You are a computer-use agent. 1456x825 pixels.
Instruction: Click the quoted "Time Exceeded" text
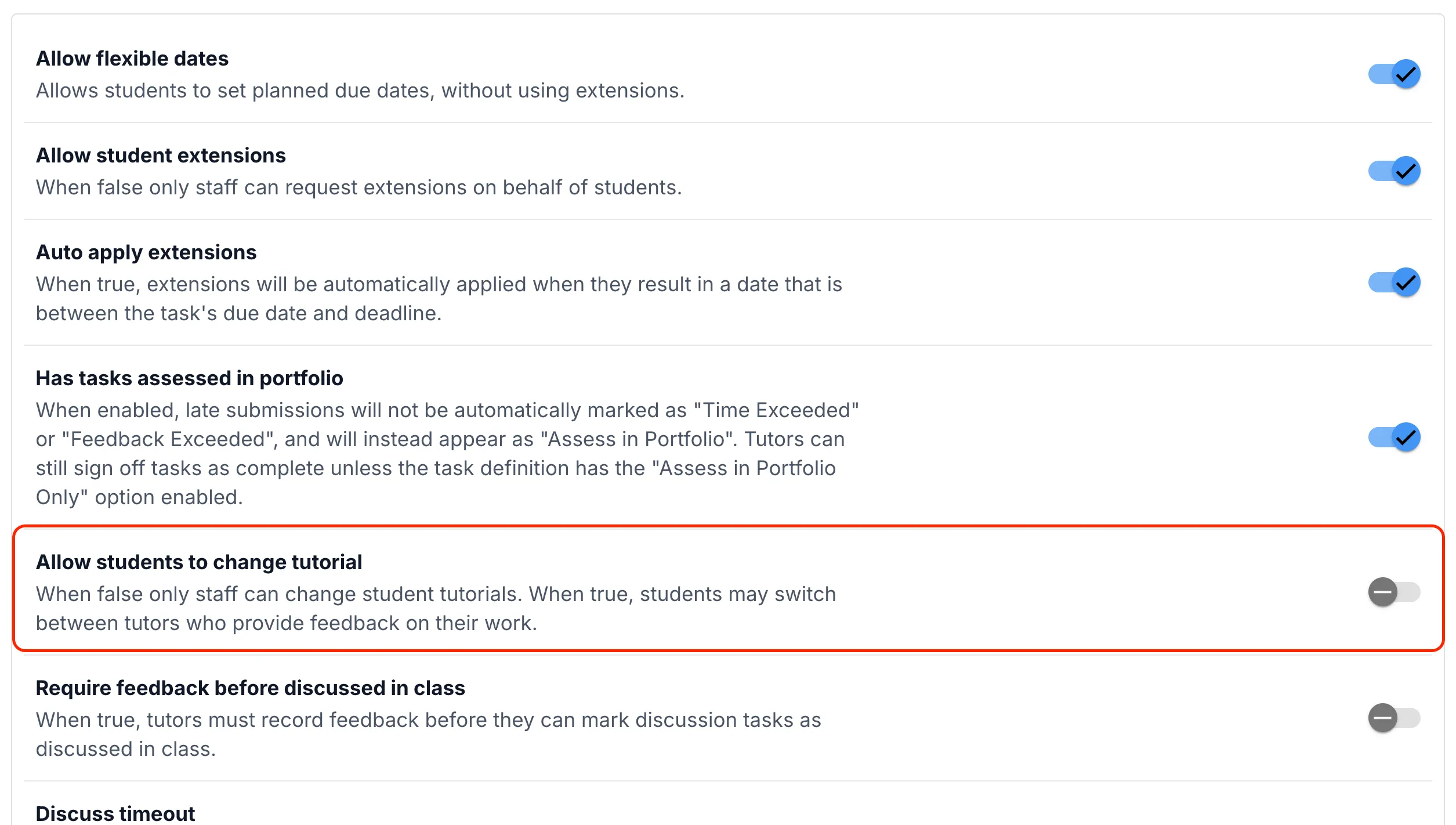(776, 410)
